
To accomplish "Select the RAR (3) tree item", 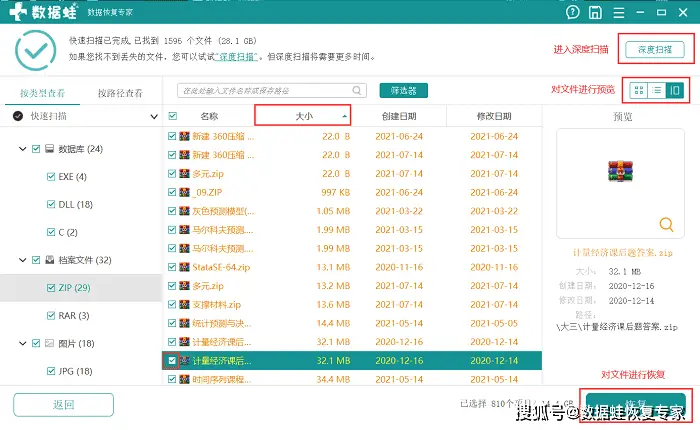I will (74, 316).
